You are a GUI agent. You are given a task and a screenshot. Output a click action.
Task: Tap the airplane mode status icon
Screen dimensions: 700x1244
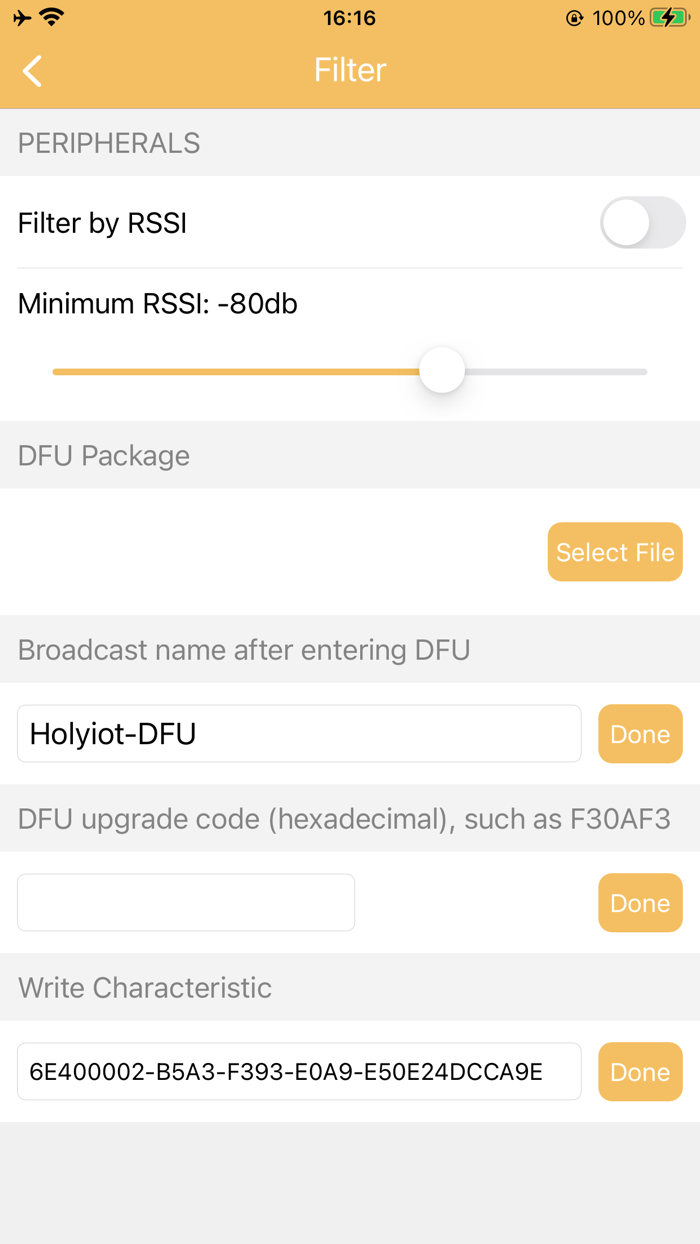pyautogui.click(x=22, y=18)
